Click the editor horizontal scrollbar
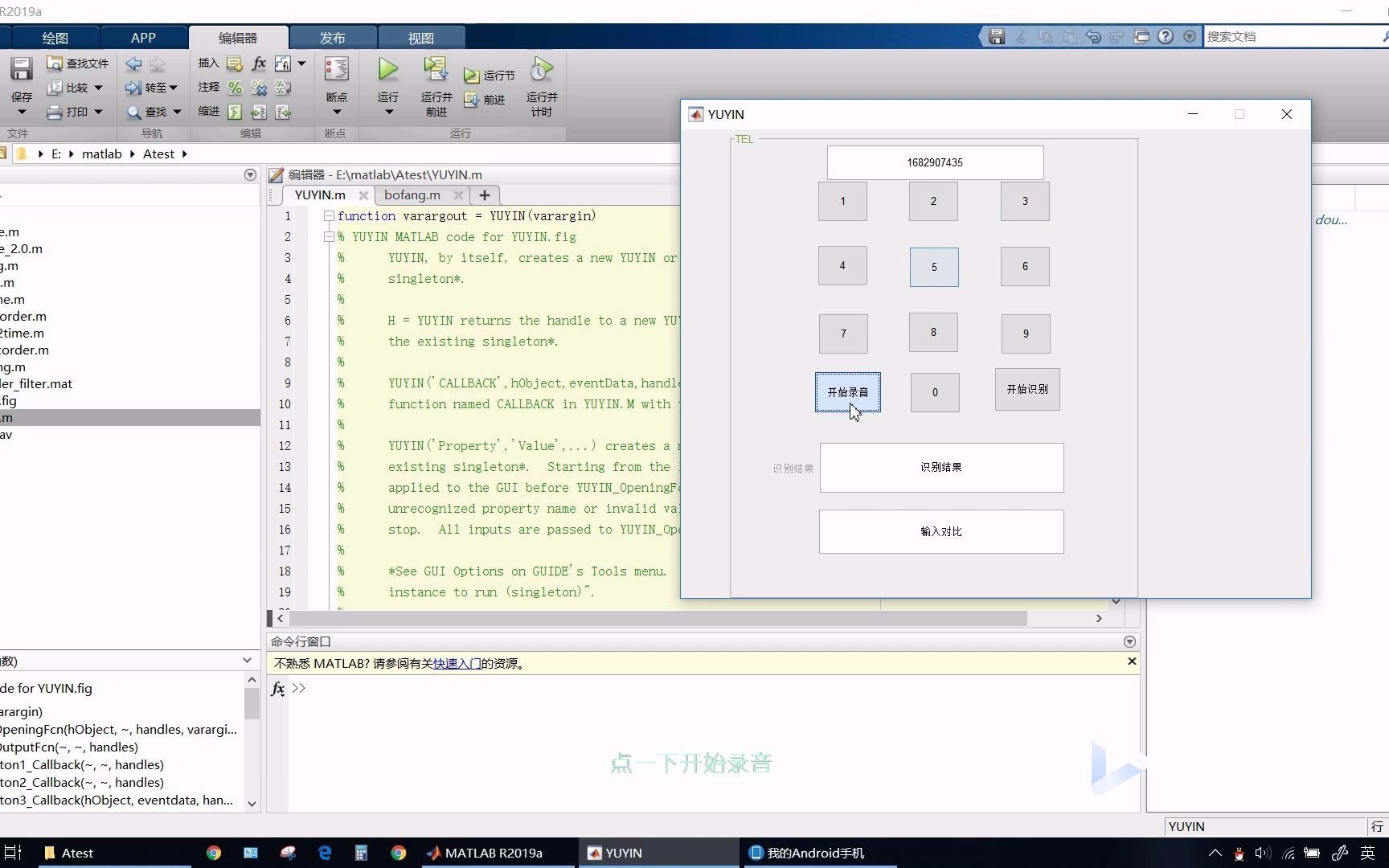Viewport: 1389px width, 868px height. 658,618
